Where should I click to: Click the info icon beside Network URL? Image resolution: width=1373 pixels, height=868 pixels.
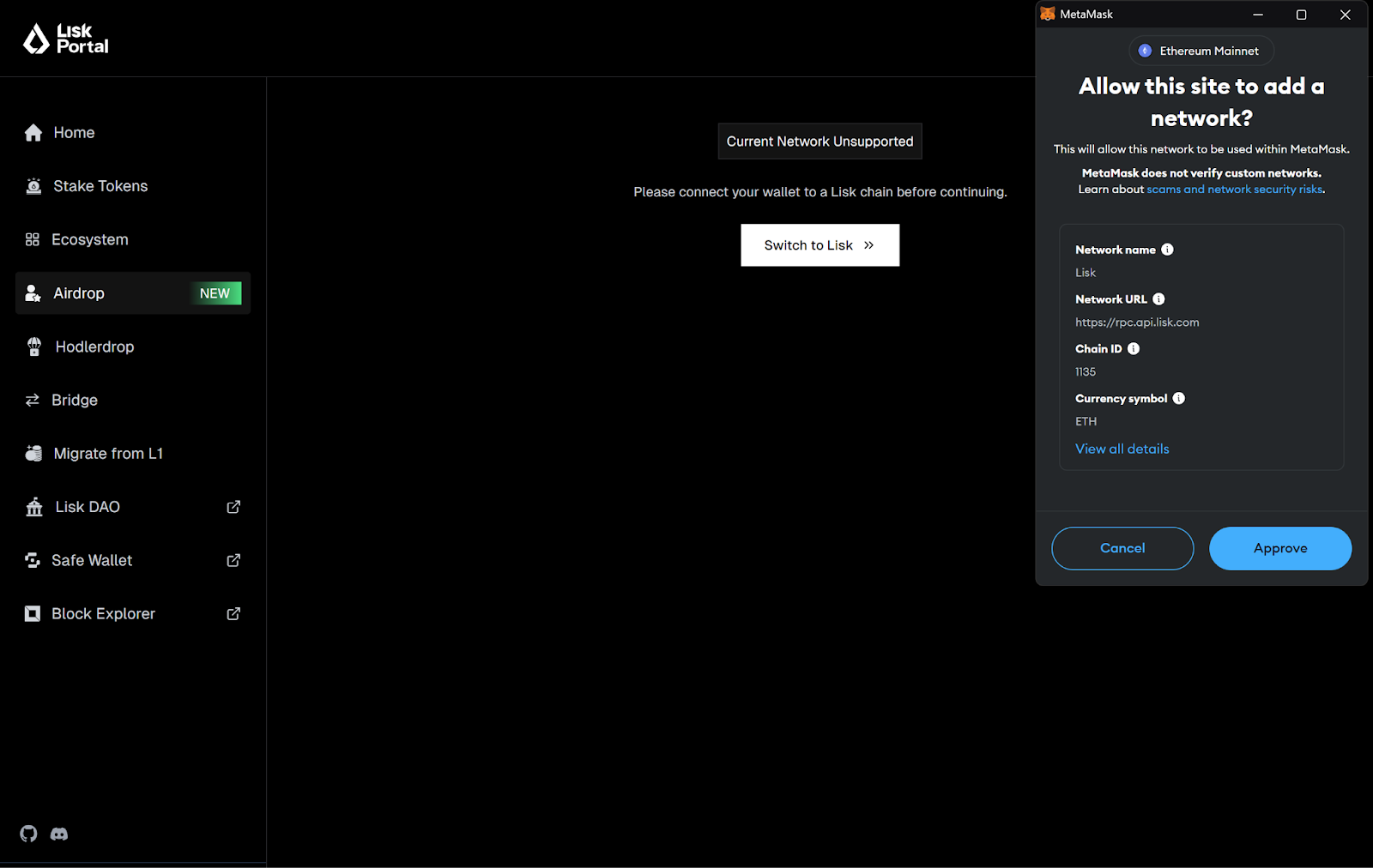pyautogui.click(x=1158, y=298)
